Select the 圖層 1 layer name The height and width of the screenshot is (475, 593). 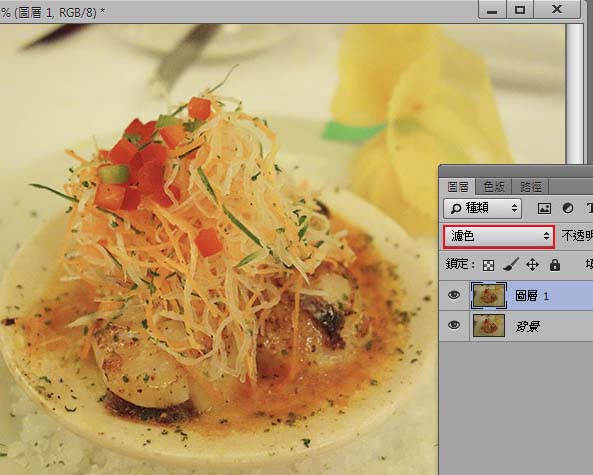tap(532, 295)
